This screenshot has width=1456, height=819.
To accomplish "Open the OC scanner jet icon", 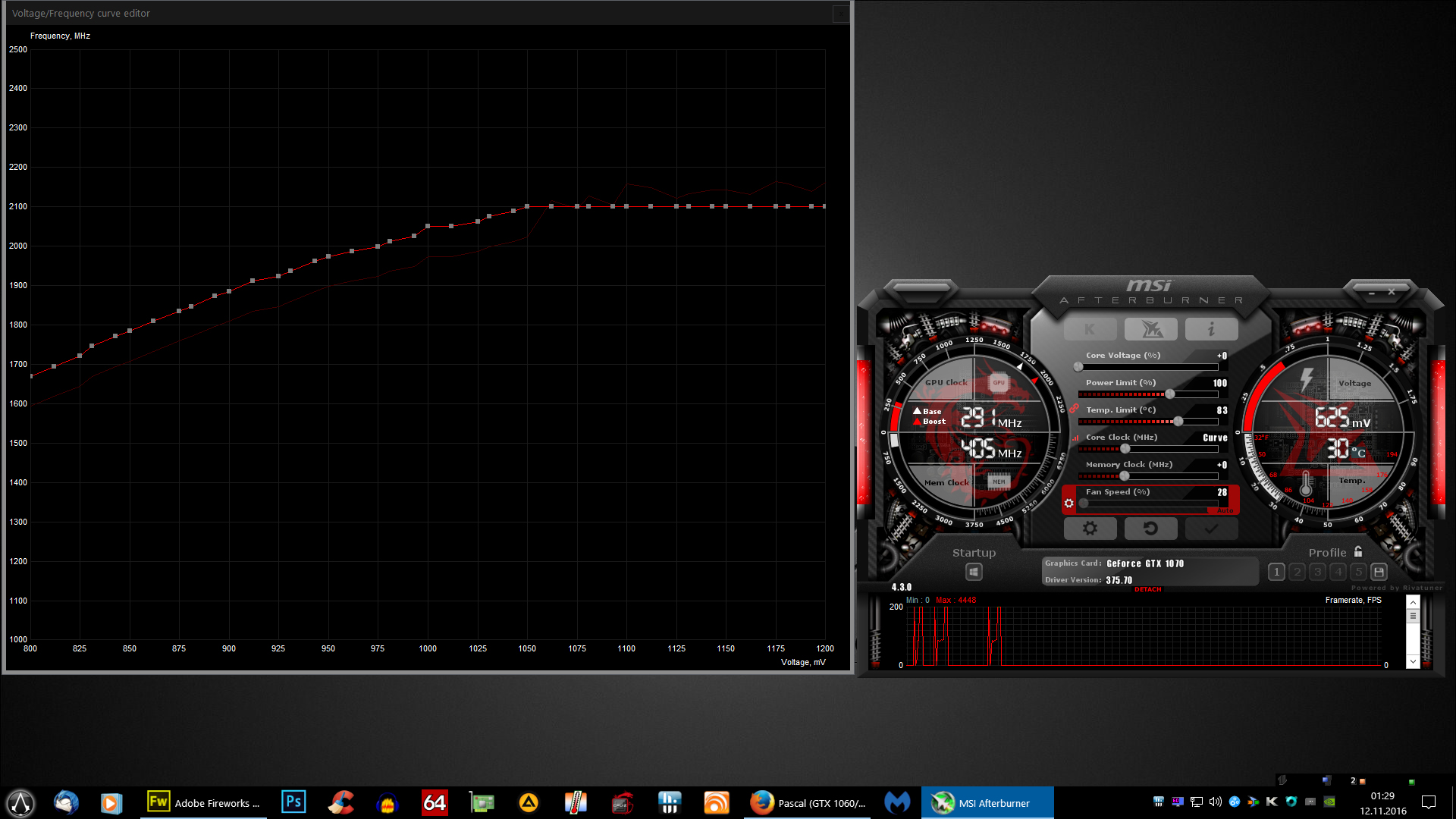I will pos(1151,329).
